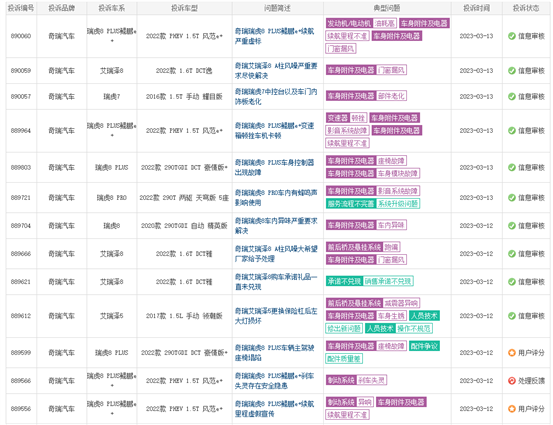Screen dimensions: 553x425
Task: Click the 变速器 category tag
Action: (x=338, y=118)
